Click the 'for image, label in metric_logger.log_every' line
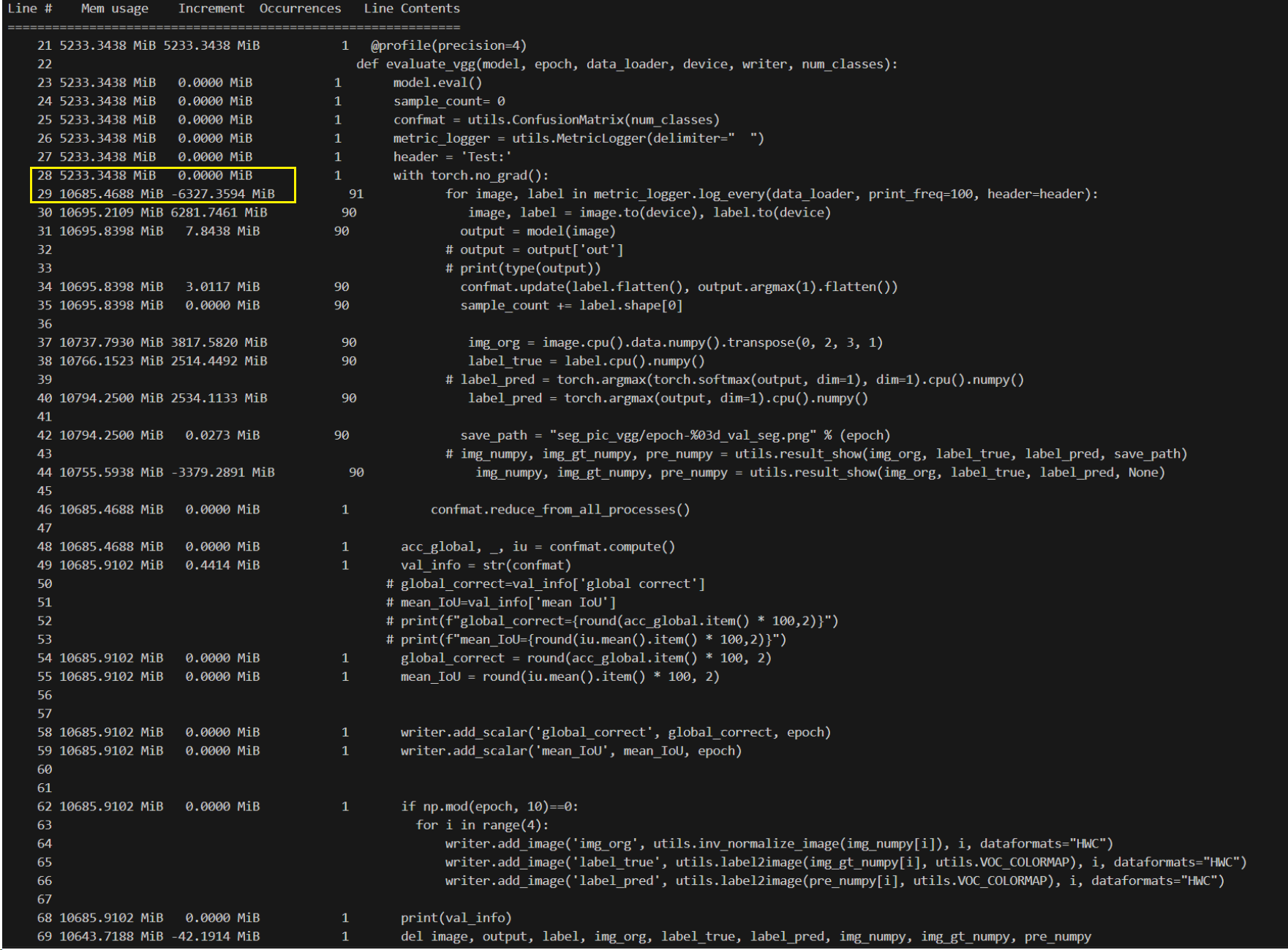1288x950 pixels. [x=772, y=194]
